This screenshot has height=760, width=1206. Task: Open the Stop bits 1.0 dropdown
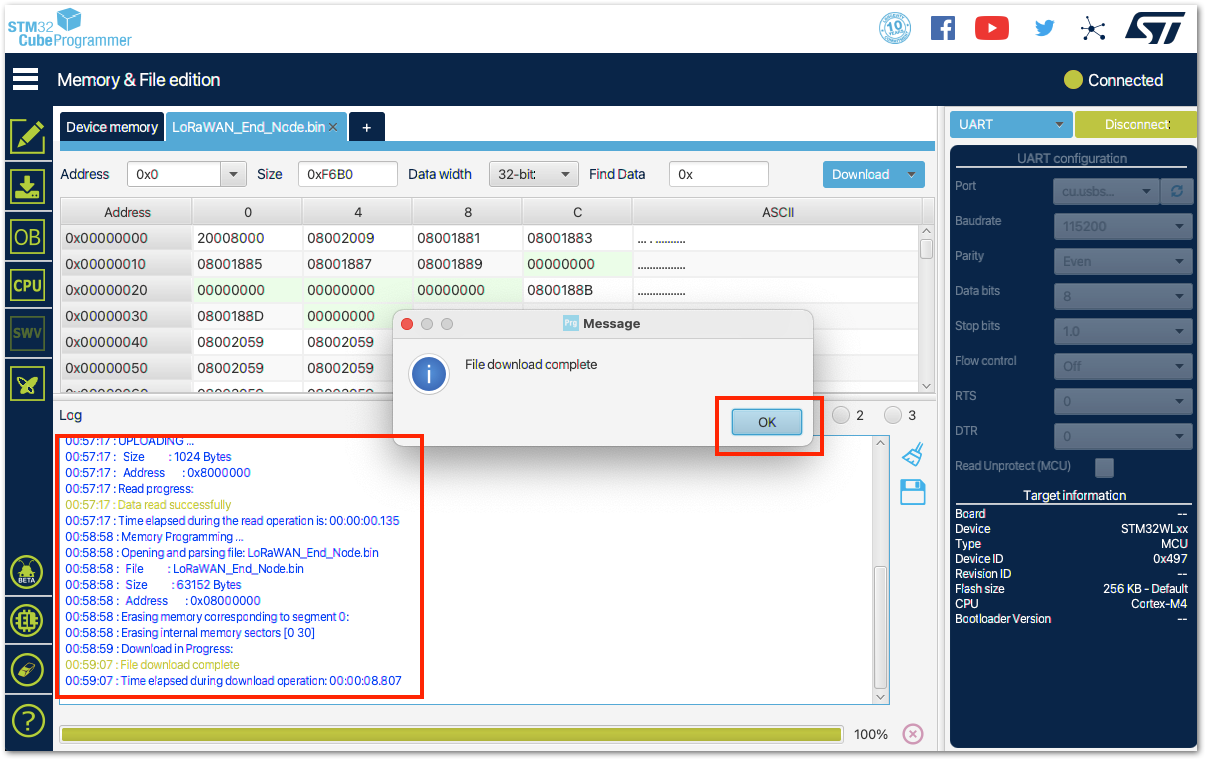pos(1123,331)
